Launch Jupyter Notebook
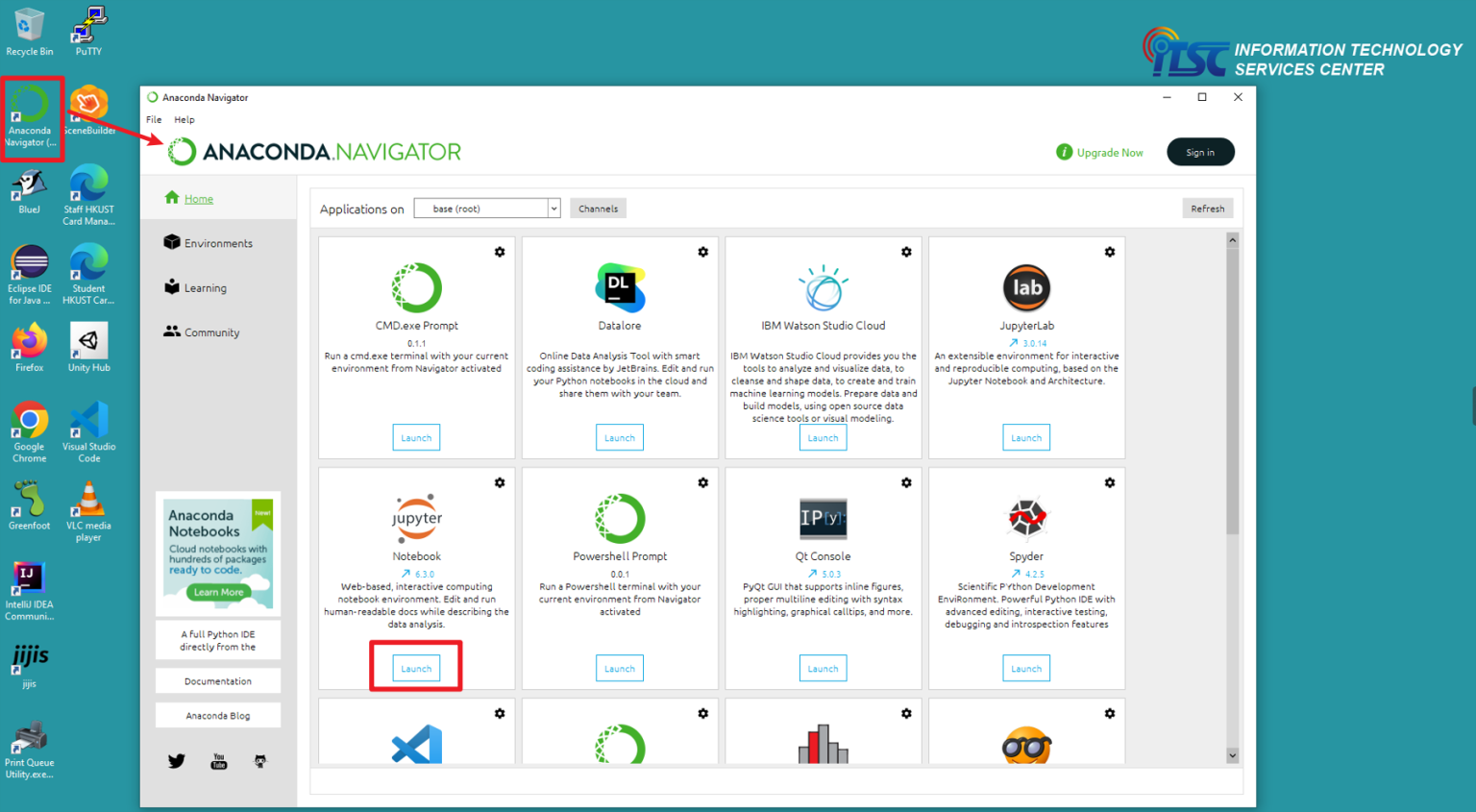 tap(416, 668)
